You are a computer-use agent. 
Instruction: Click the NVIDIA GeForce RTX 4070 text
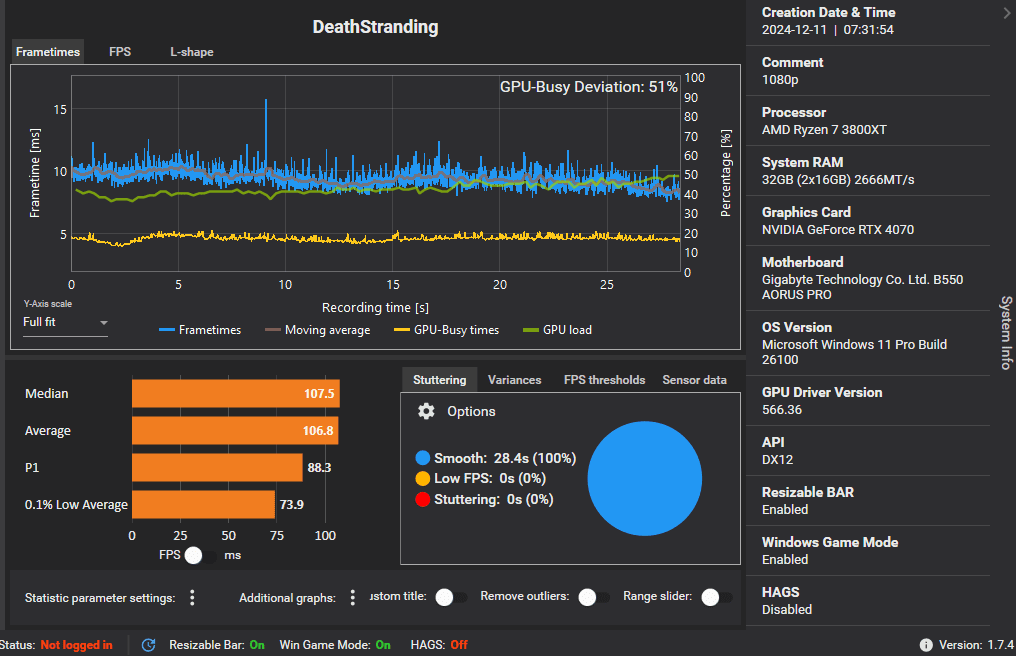[838, 229]
